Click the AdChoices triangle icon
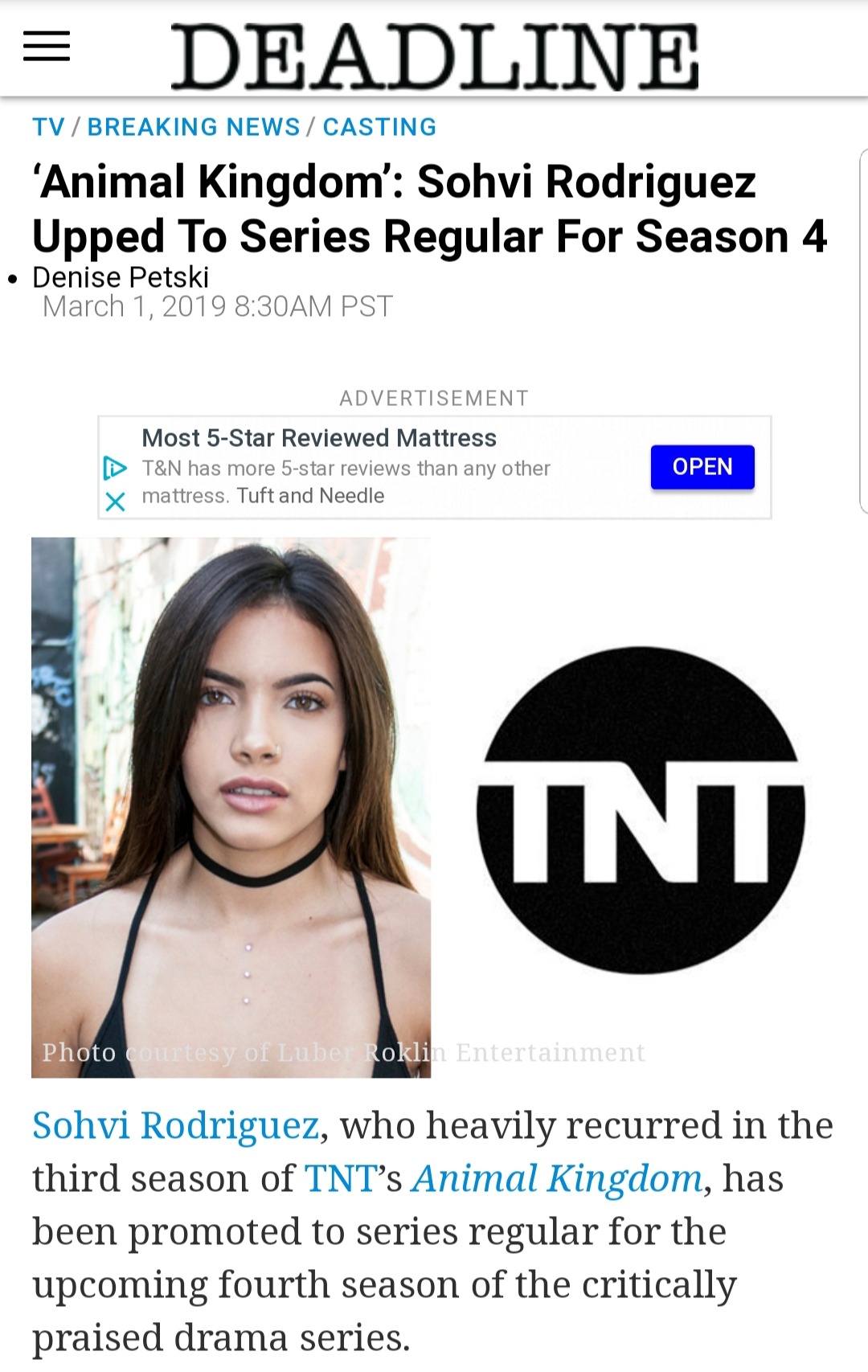Screen dimensions: 868x1372 coord(115,468)
